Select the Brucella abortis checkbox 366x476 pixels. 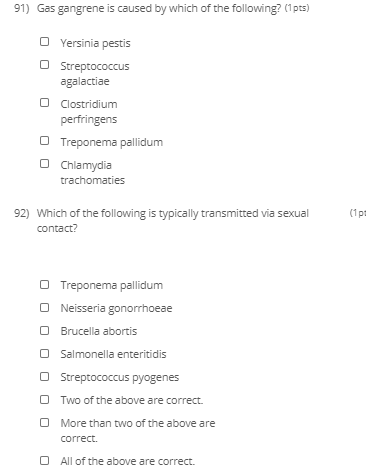point(44,331)
